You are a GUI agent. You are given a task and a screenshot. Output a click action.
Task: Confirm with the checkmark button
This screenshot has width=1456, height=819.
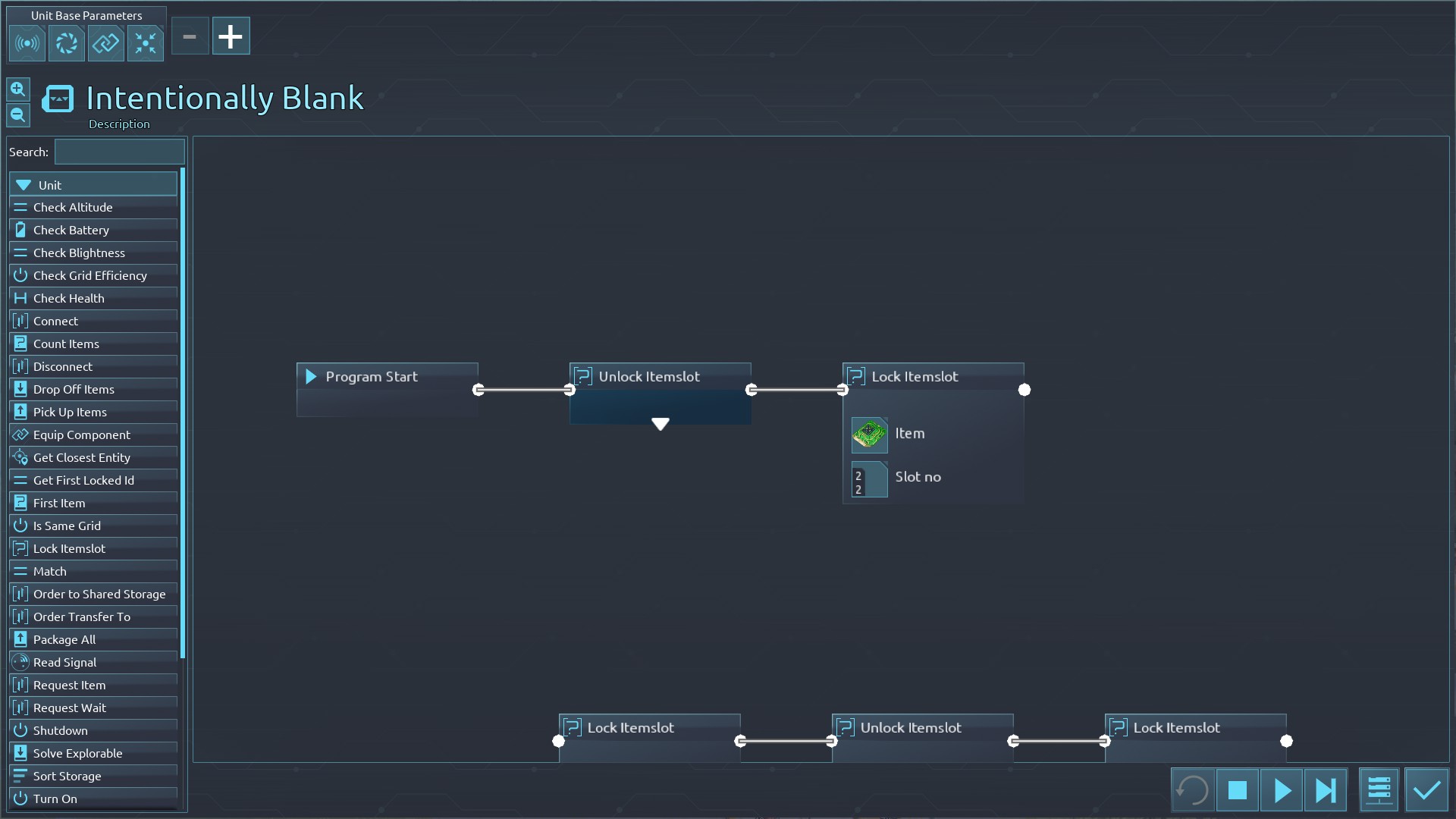tap(1426, 790)
